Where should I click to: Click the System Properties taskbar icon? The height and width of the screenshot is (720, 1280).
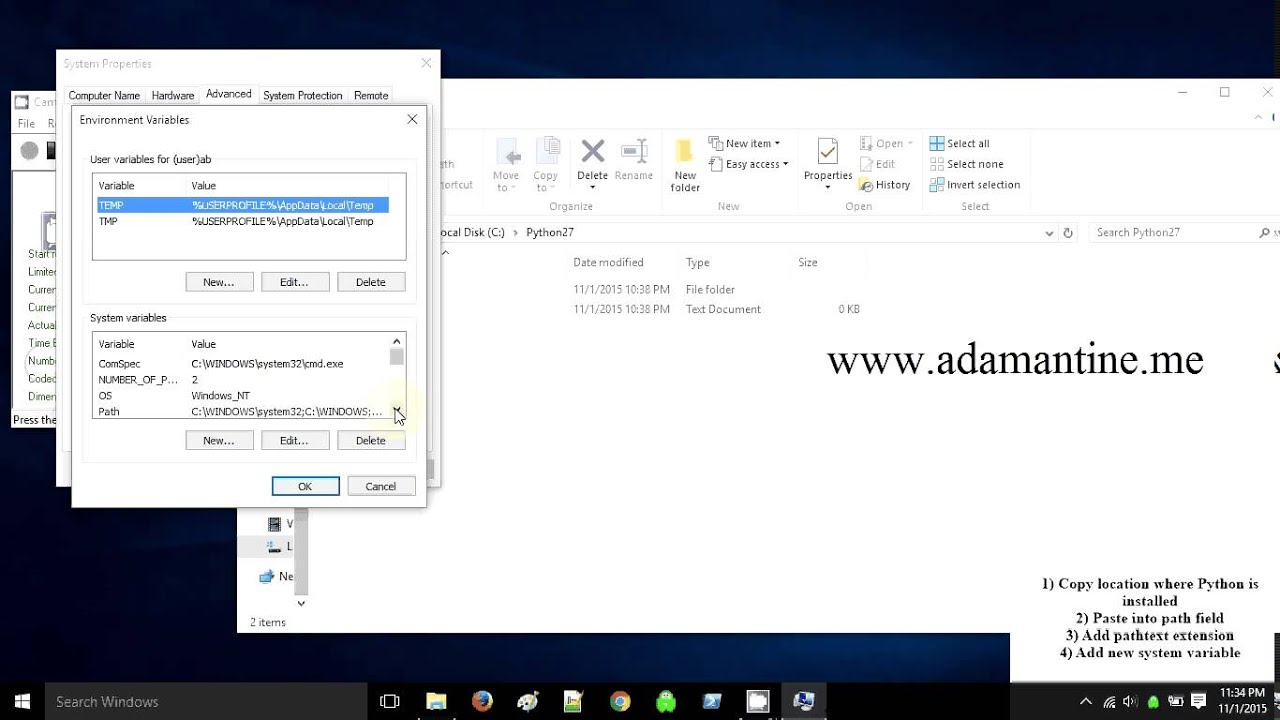(x=804, y=701)
